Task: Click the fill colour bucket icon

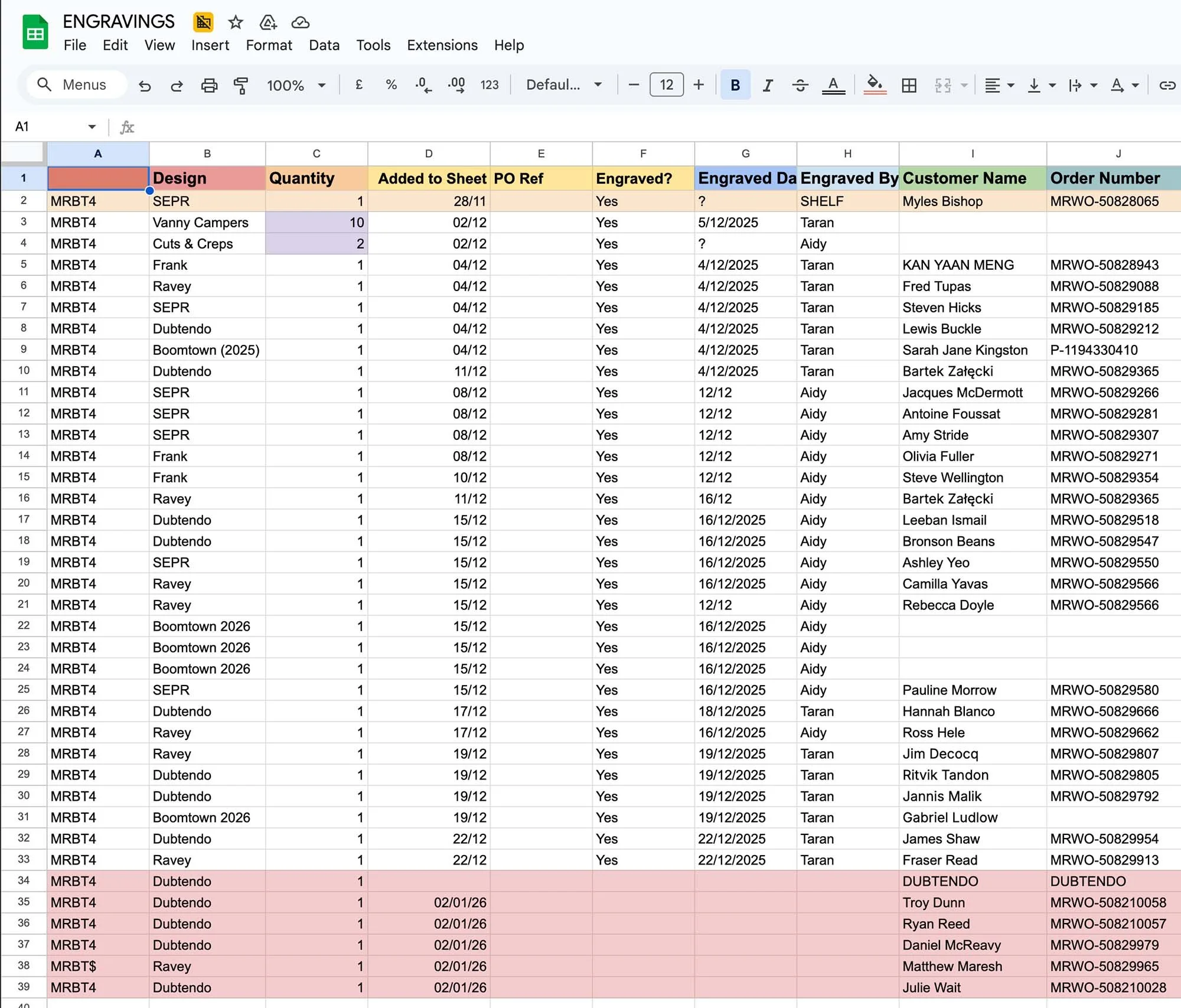Action: (875, 84)
